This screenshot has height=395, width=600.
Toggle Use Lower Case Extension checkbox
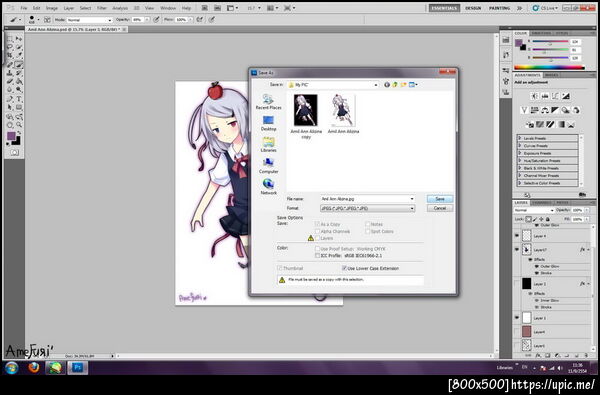click(344, 268)
